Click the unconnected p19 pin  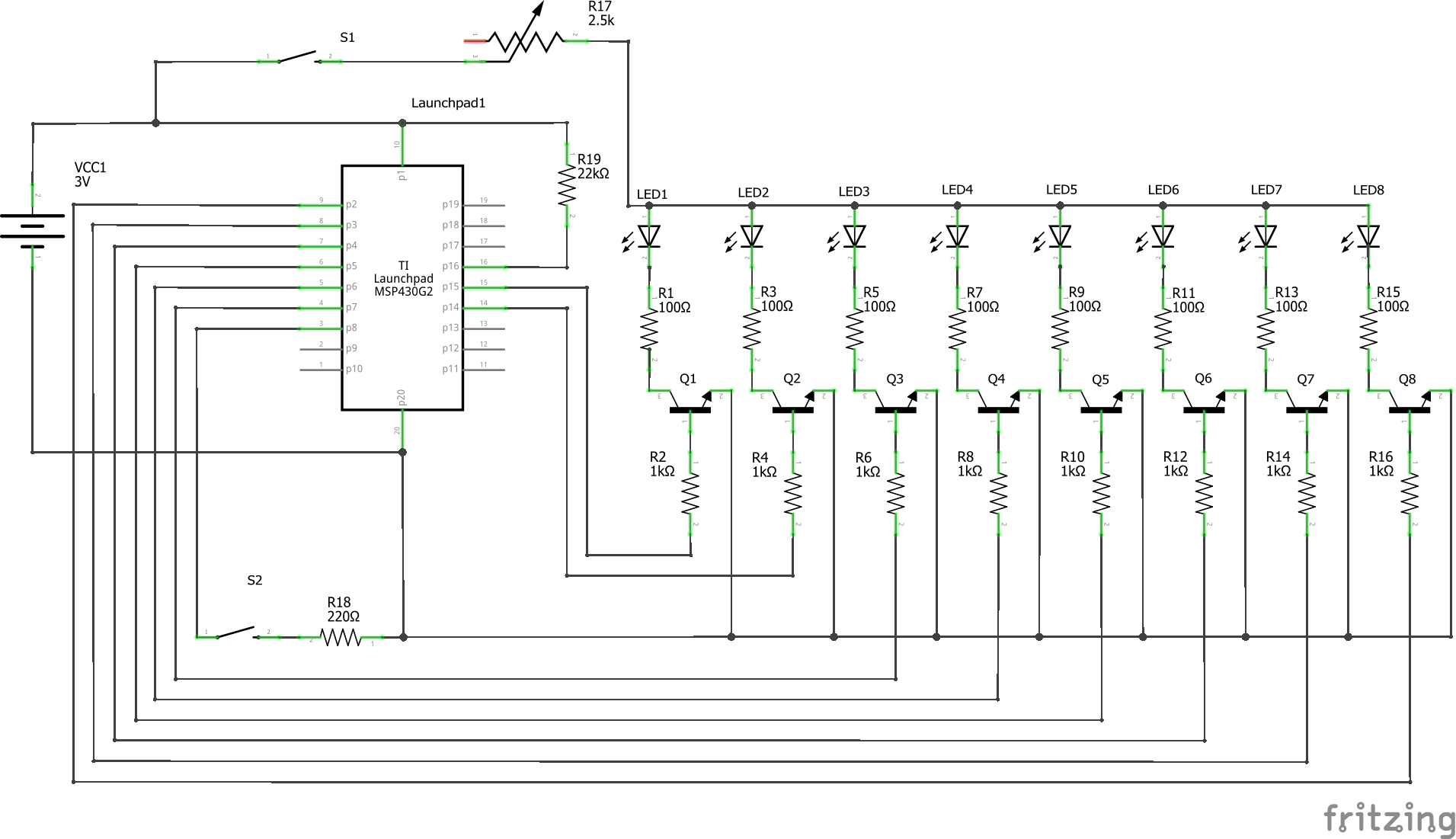click(x=483, y=205)
